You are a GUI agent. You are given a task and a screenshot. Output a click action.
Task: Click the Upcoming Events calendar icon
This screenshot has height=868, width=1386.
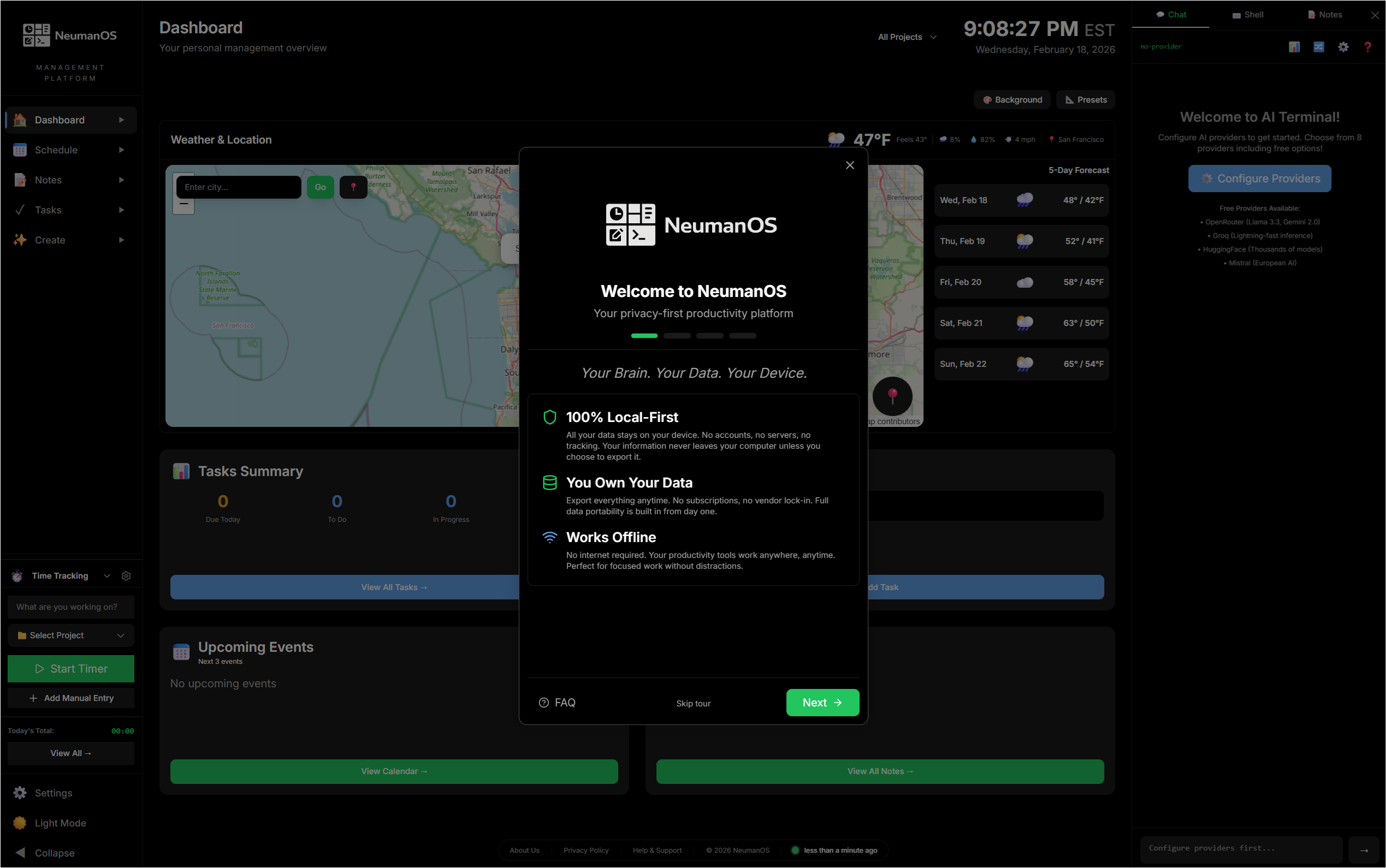point(181,652)
